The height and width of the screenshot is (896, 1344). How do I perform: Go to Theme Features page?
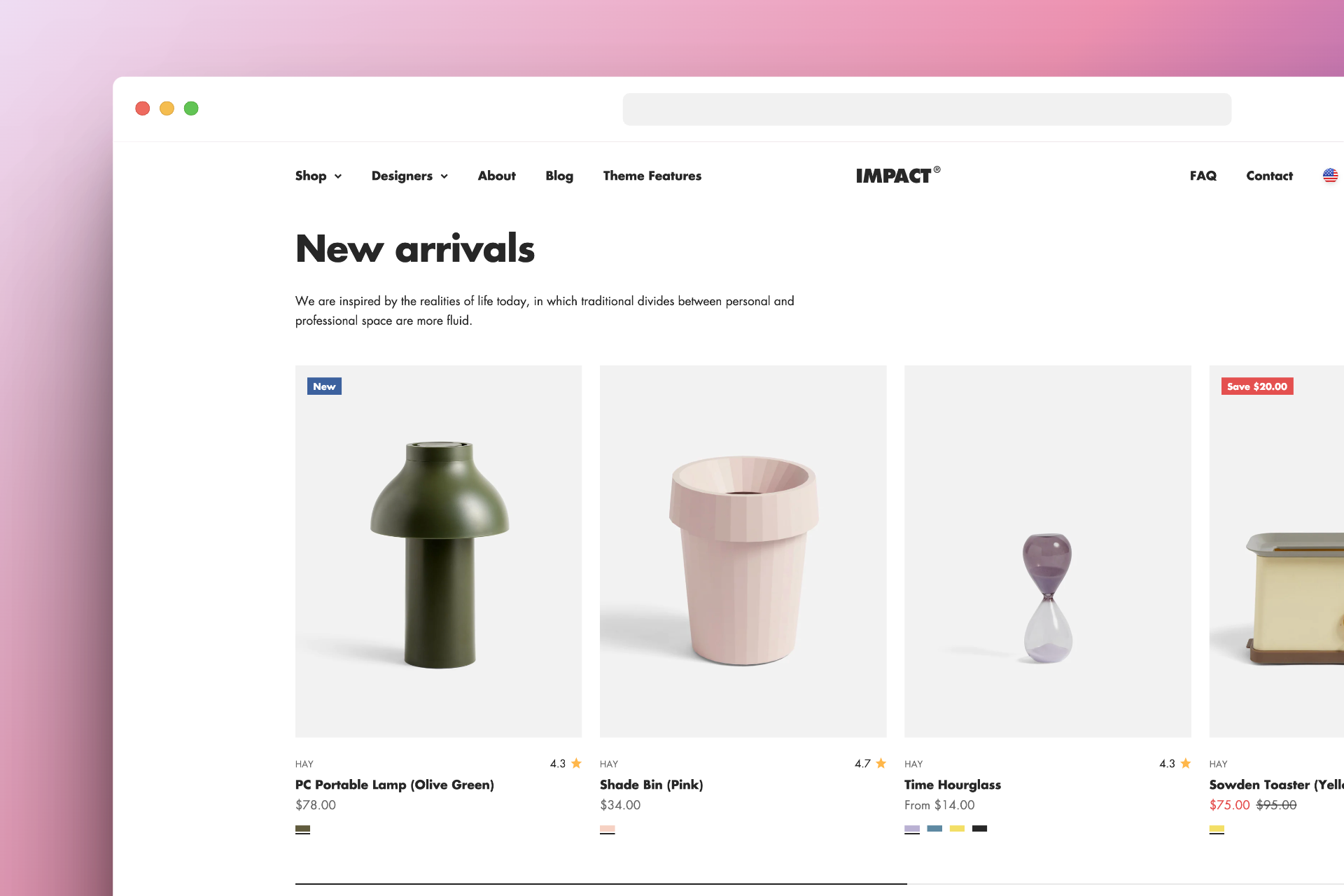[x=652, y=176]
